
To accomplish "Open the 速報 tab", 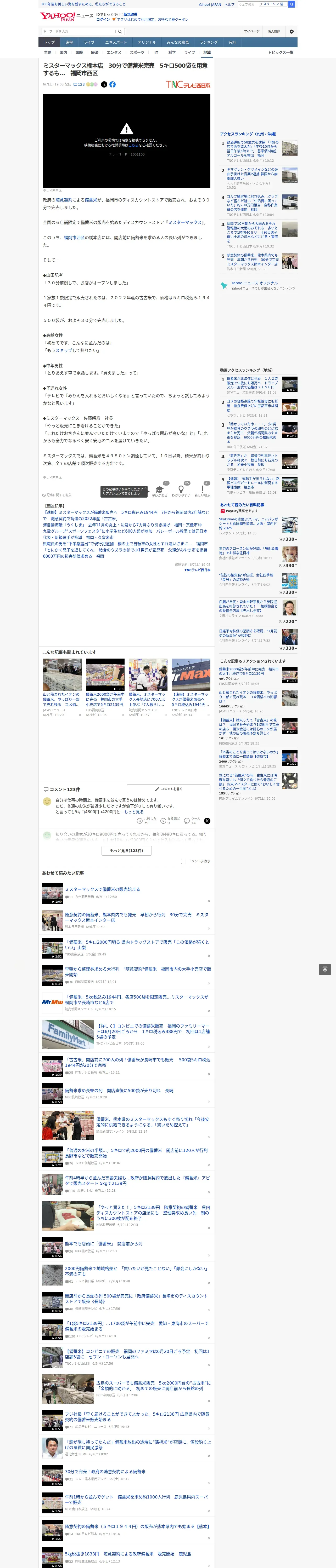I will (69, 43).
